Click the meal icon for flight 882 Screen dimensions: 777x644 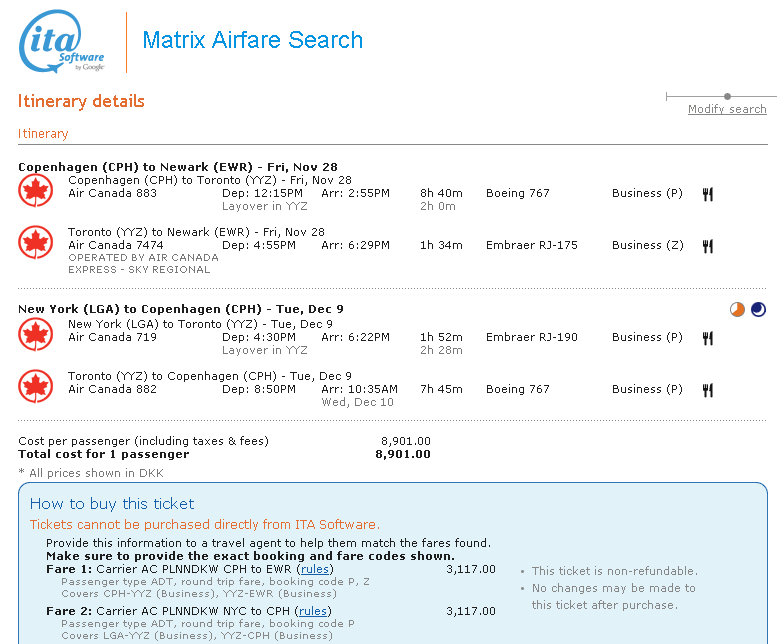click(x=708, y=390)
